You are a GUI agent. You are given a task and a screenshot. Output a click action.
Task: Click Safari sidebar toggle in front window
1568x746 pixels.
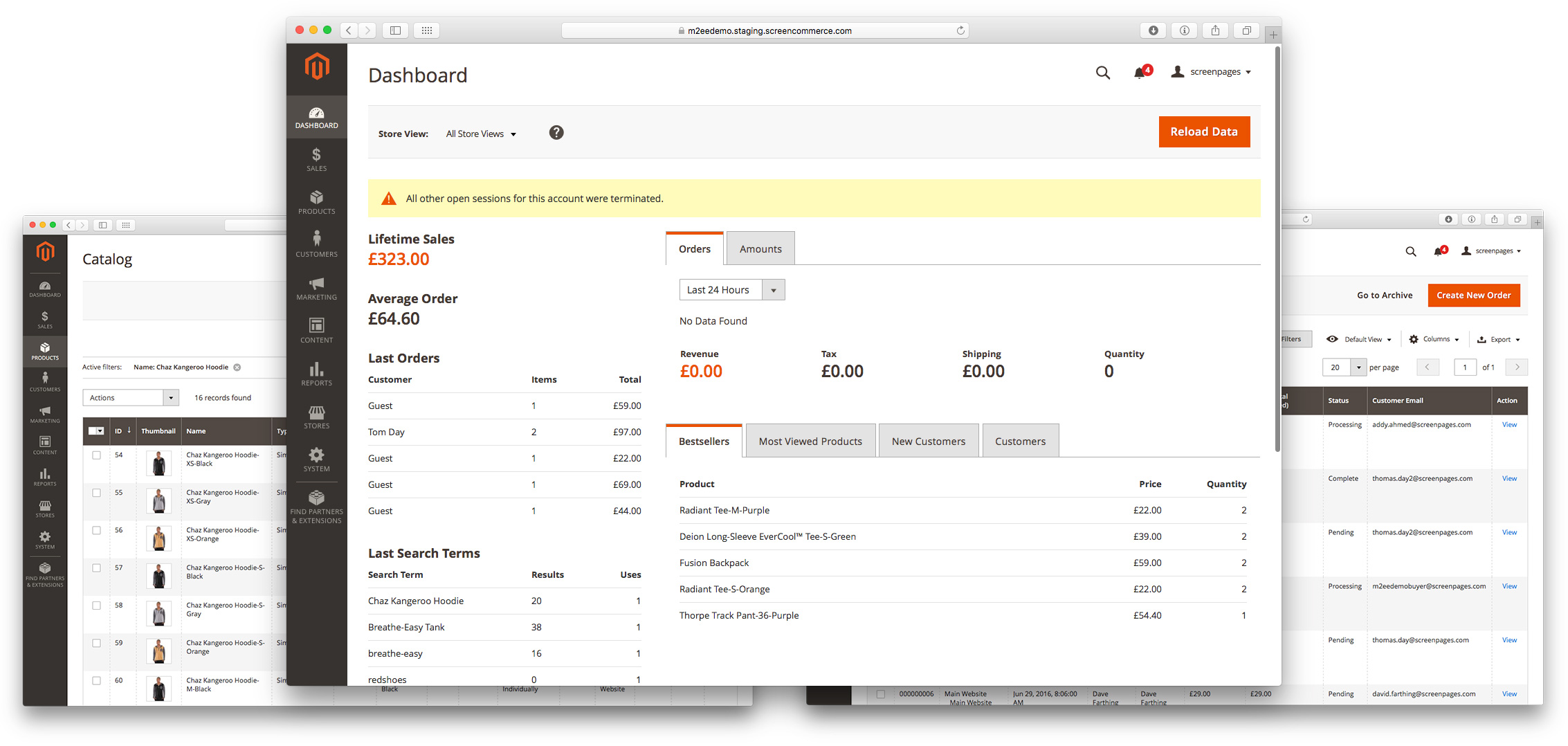395,30
